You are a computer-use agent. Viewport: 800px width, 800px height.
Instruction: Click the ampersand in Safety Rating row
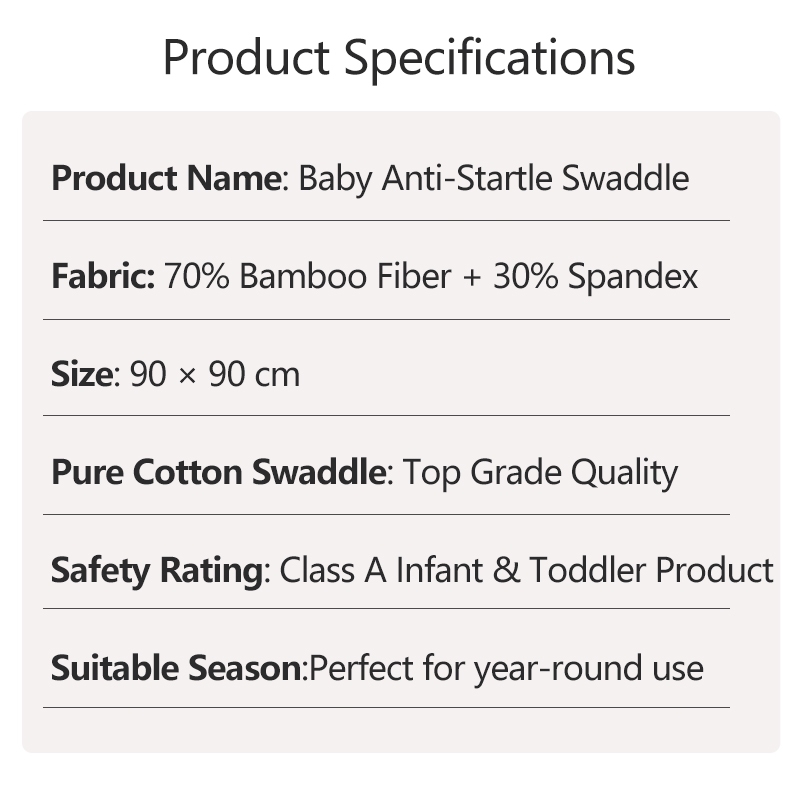[506, 570]
